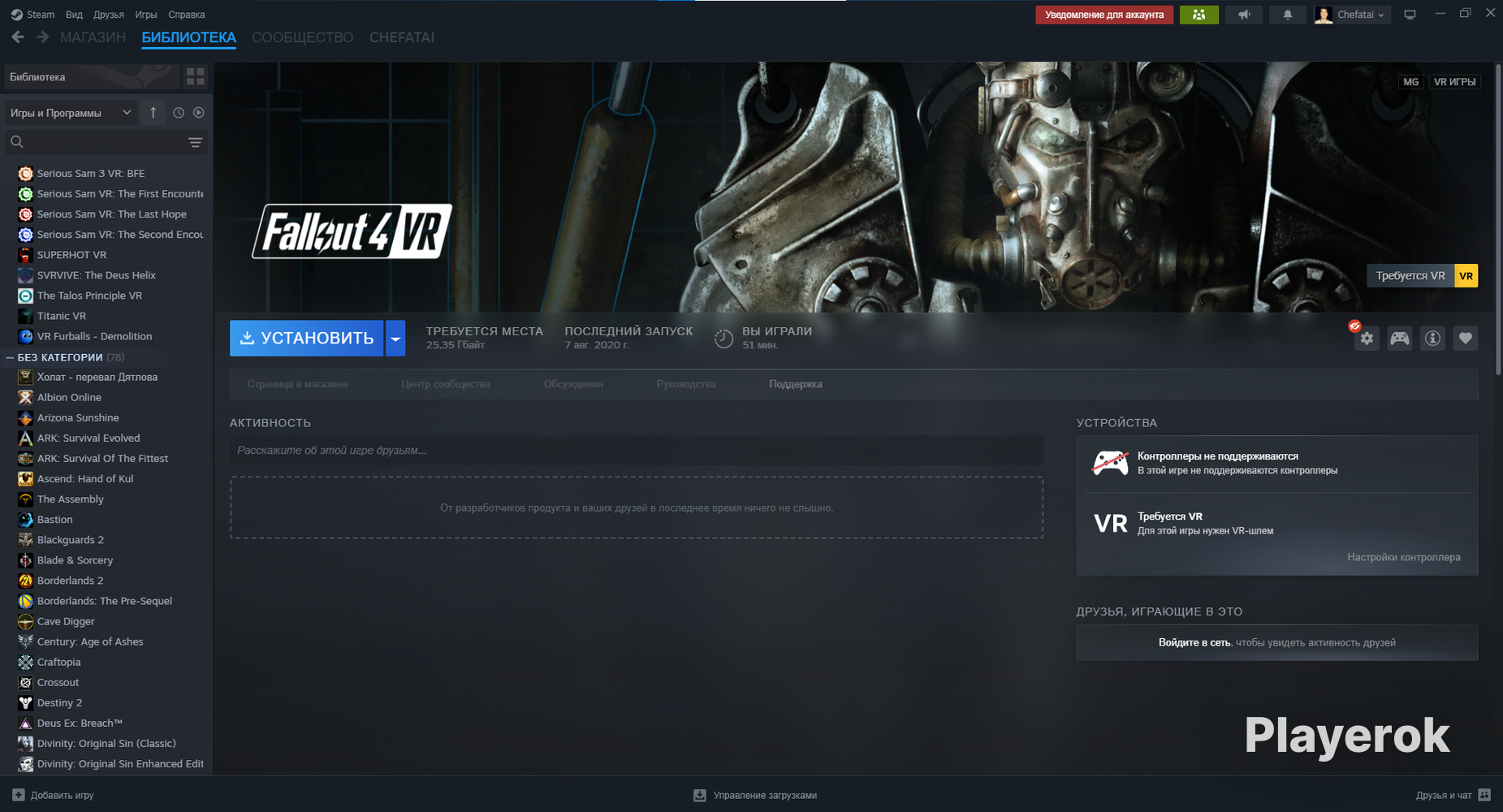Viewport: 1503px width, 812px height.
Task: Add Fallout 4 VR to favorites
Action: click(1465, 339)
